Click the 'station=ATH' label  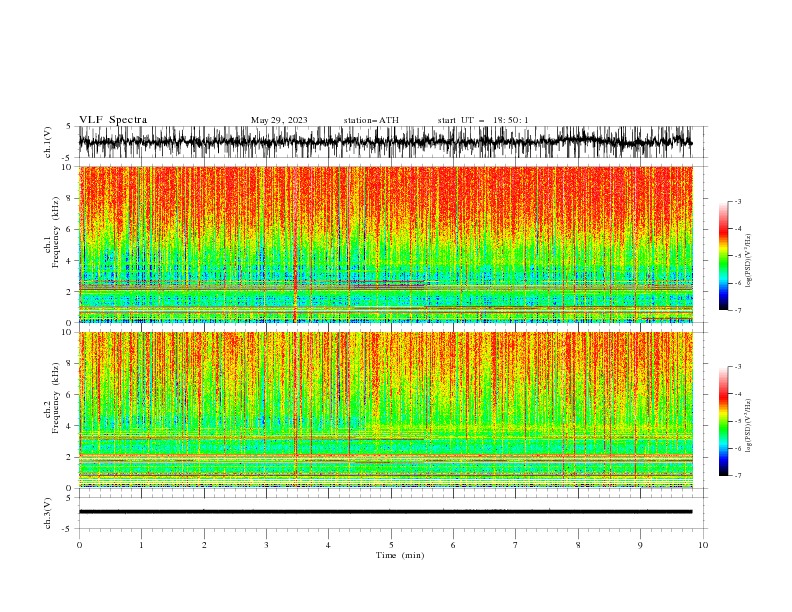tap(371, 120)
